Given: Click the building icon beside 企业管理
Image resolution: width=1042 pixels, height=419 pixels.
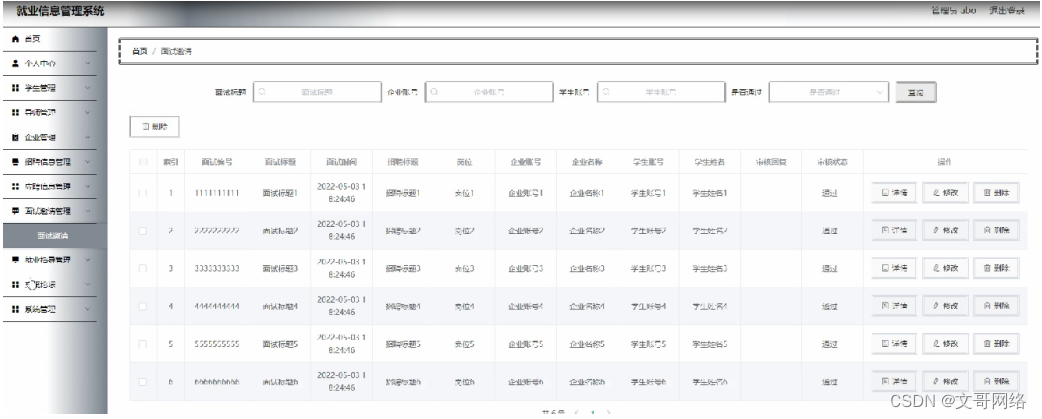Looking at the screenshot, I should (x=15, y=137).
